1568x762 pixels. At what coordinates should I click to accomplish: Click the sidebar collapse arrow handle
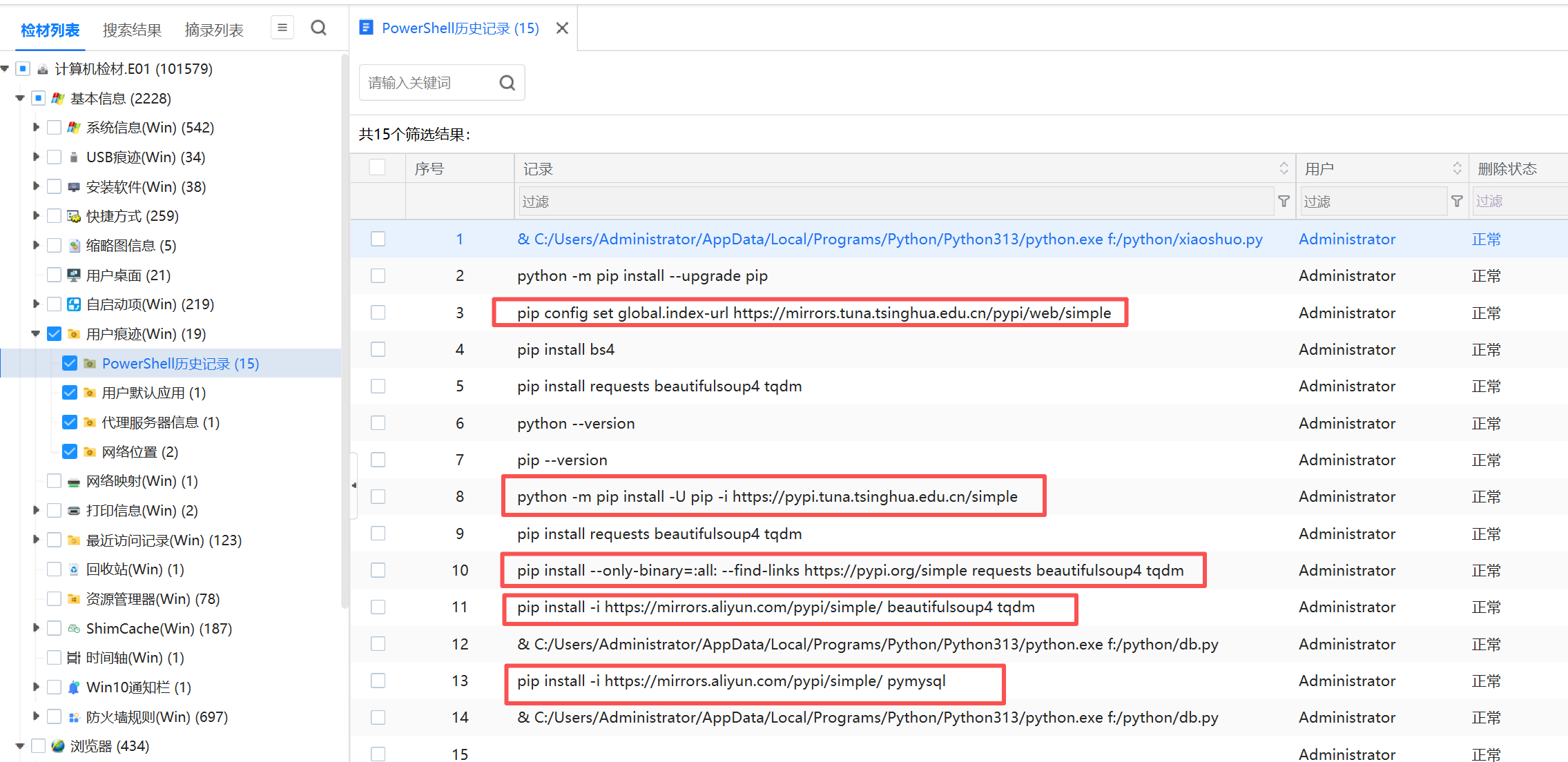click(354, 485)
